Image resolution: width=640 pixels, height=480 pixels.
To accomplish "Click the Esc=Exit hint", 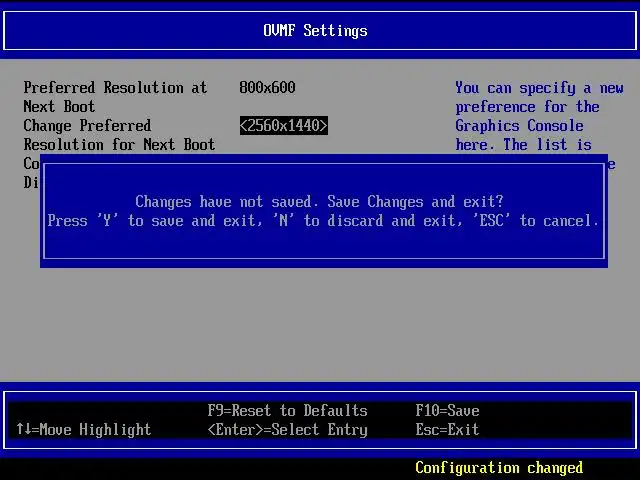I will 447,429.
